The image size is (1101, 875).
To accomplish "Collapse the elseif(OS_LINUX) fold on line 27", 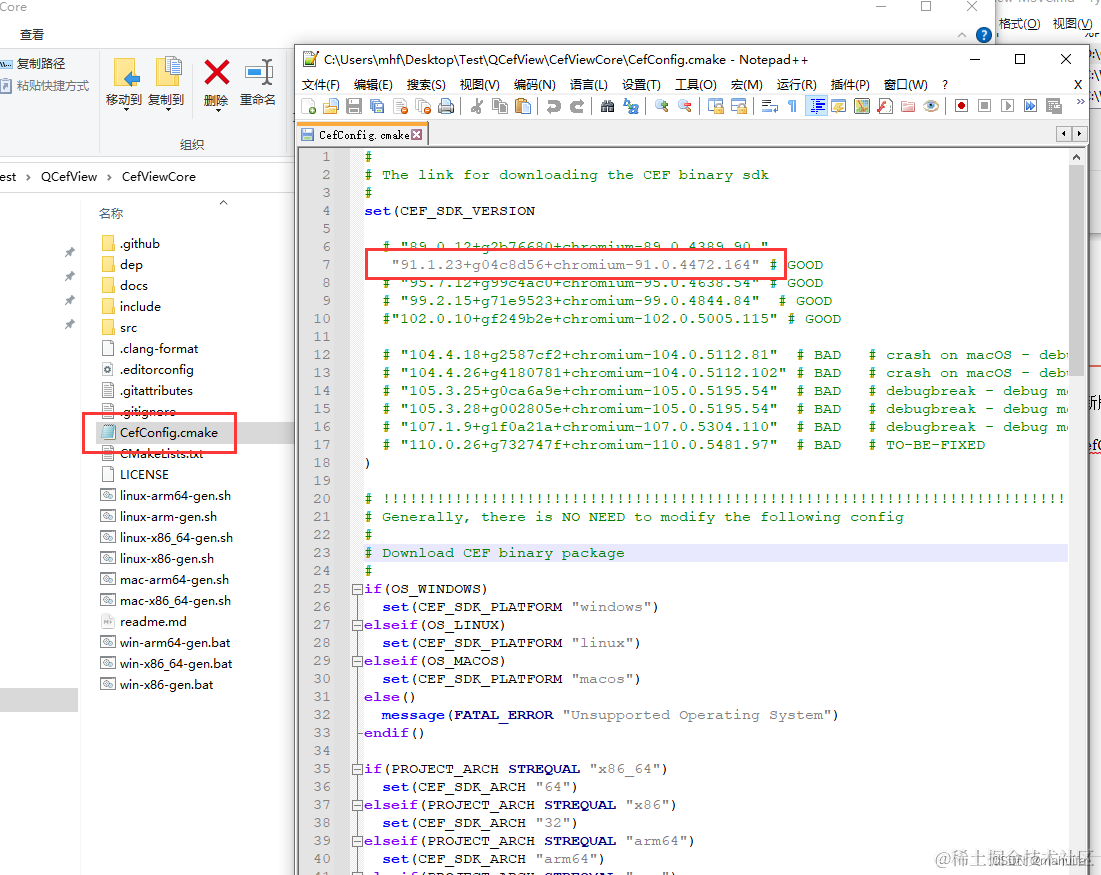I will [x=357, y=625].
